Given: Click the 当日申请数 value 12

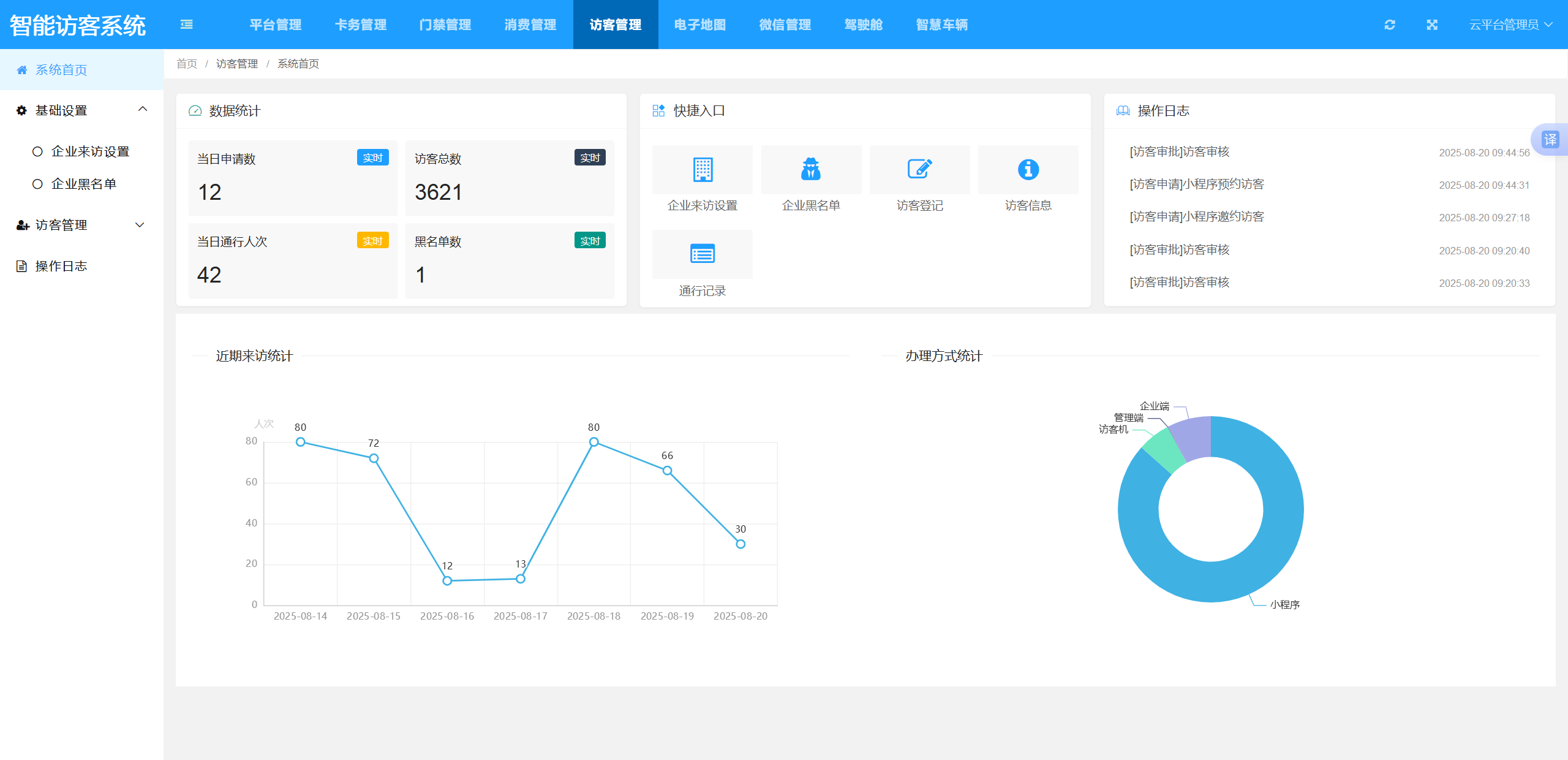Looking at the screenshot, I should (209, 192).
